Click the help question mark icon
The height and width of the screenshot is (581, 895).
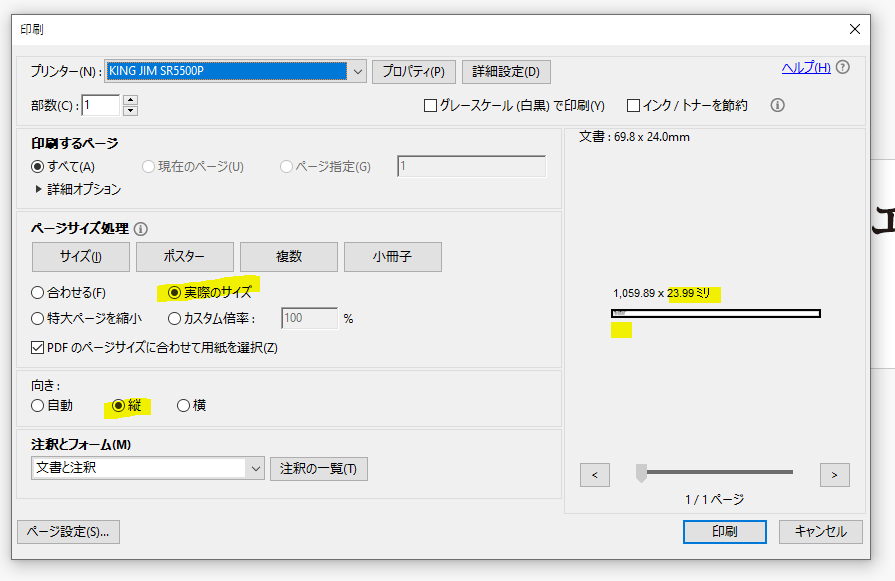point(843,68)
